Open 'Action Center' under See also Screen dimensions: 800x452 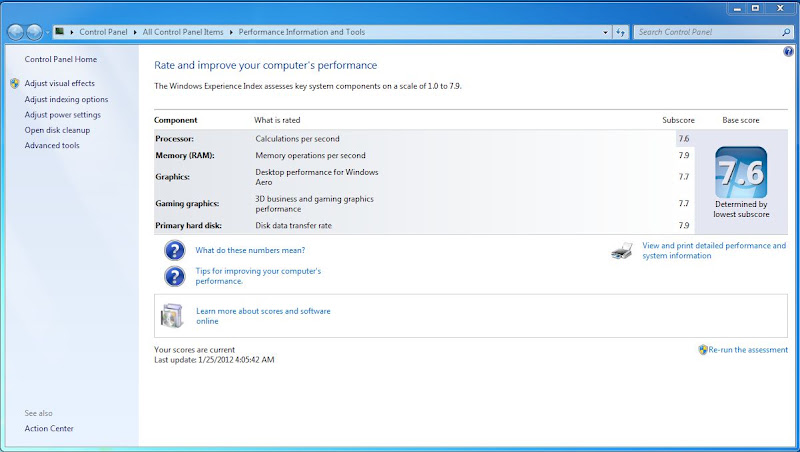coord(49,429)
